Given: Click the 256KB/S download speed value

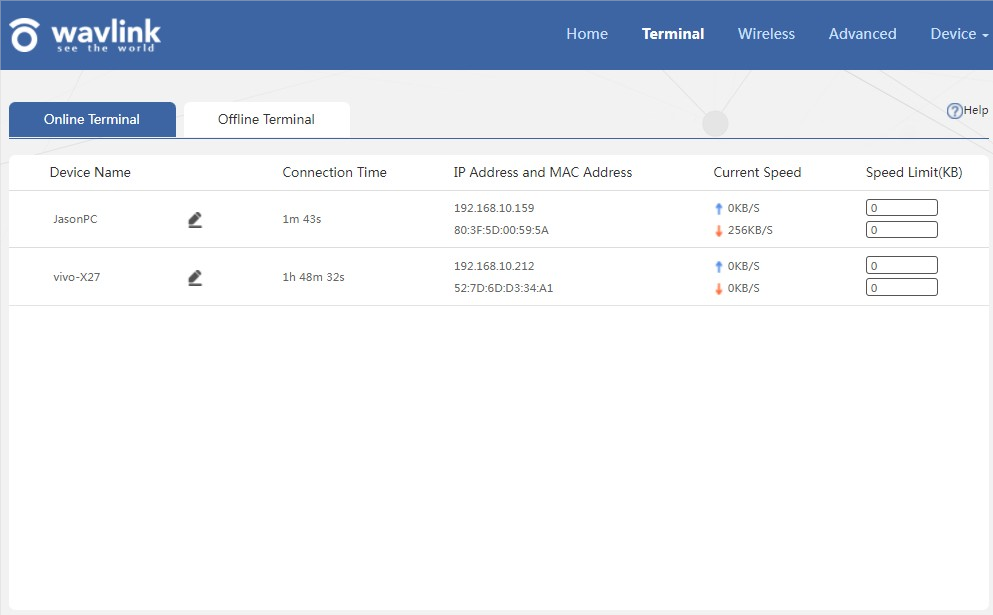Looking at the screenshot, I should 750,230.
